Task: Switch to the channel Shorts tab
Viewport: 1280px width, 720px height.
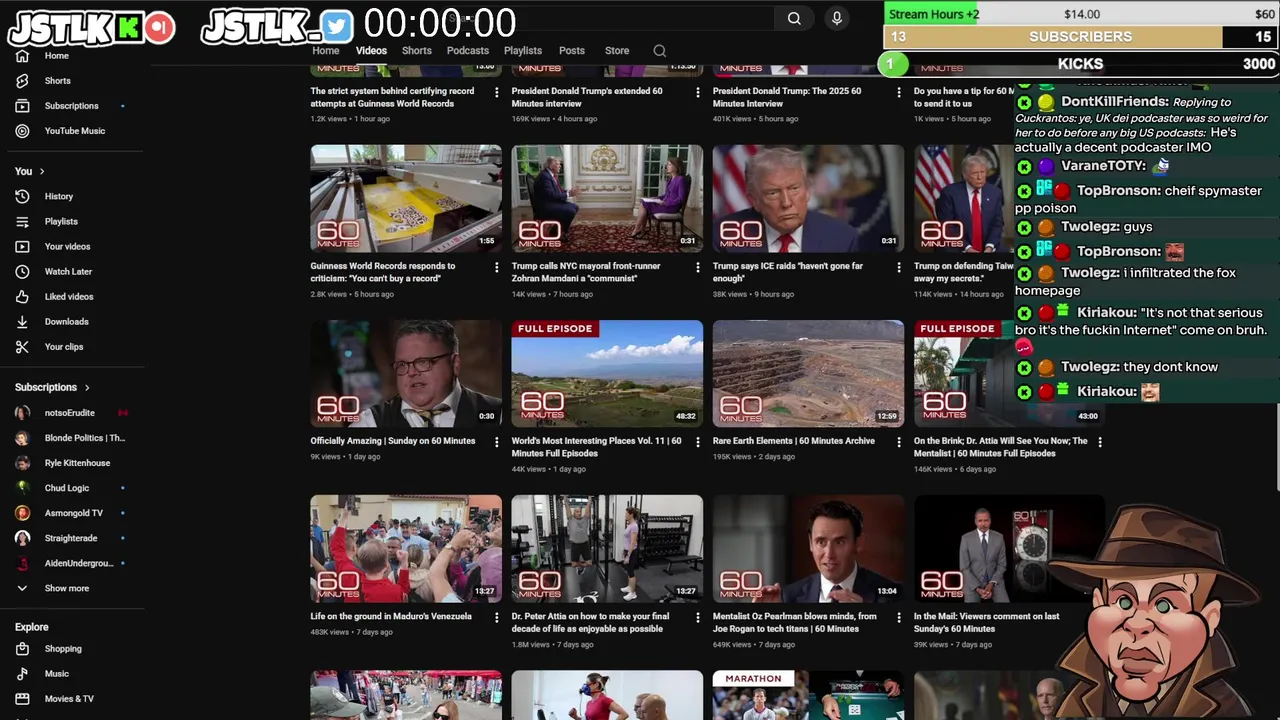Action: click(x=417, y=51)
